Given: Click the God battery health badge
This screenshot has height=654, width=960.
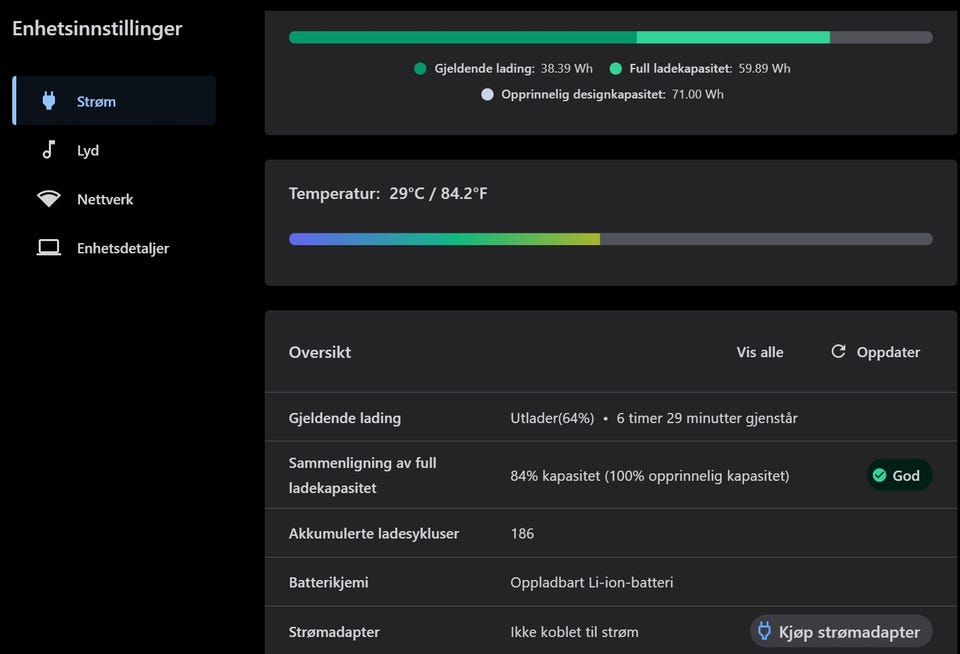Looking at the screenshot, I should point(899,475).
